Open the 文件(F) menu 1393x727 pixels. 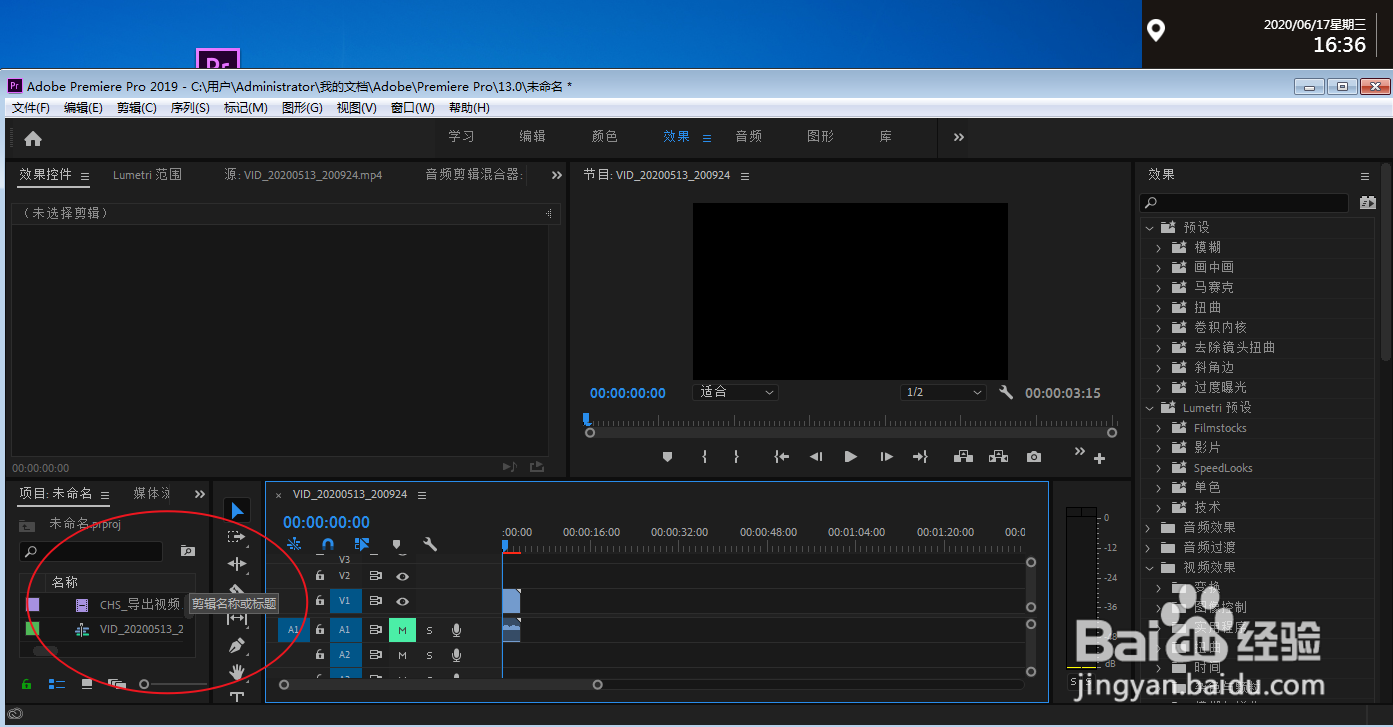(31, 108)
